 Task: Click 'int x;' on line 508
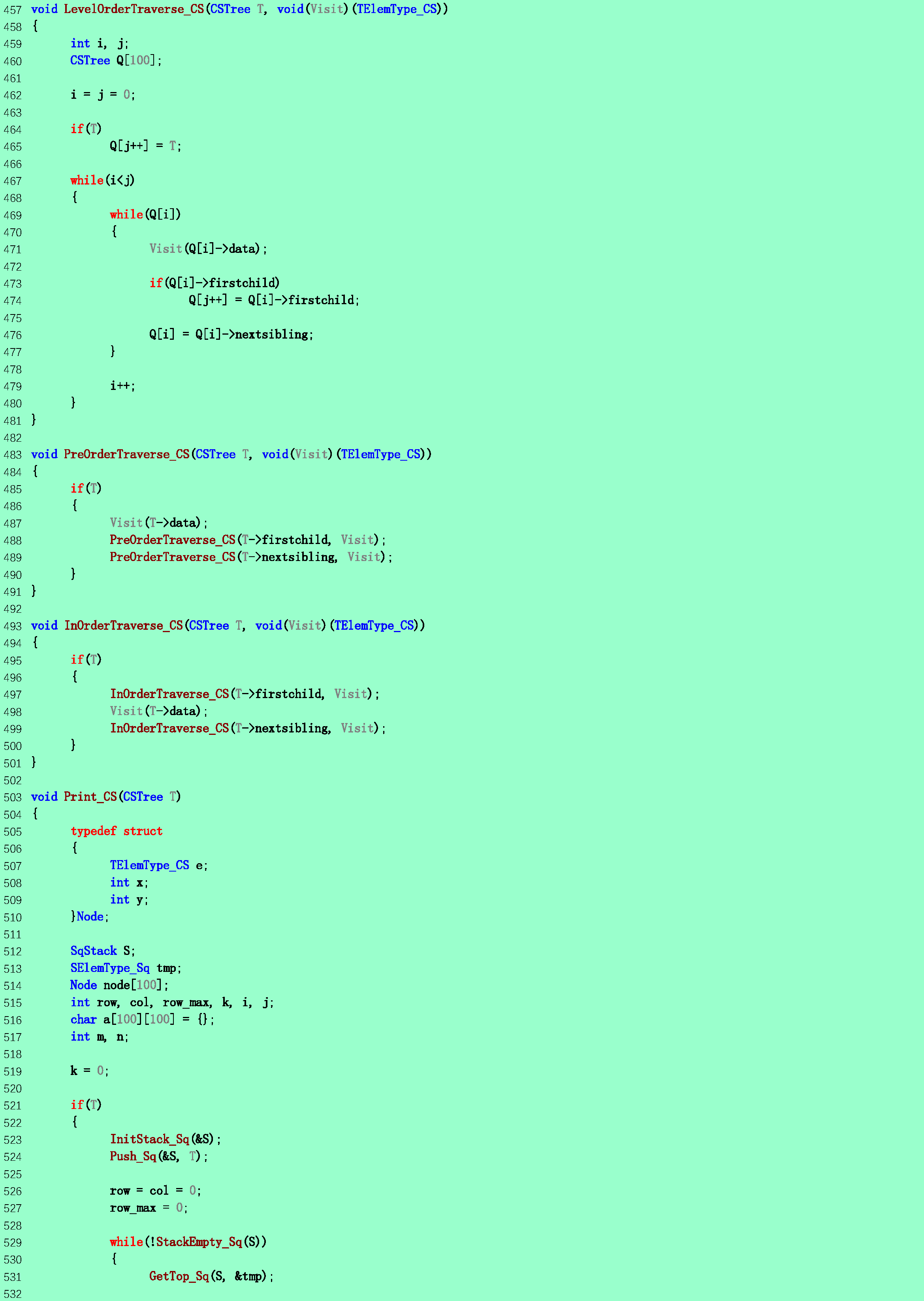tap(129, 882)
